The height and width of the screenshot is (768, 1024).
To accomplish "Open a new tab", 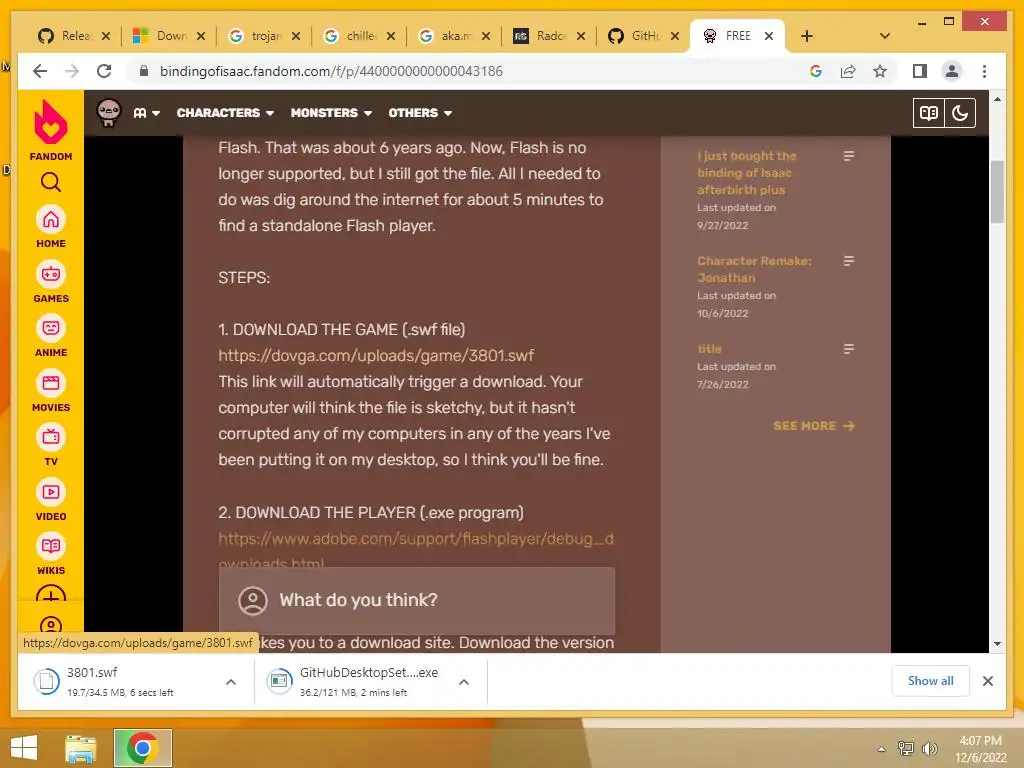I will point(807,36).
